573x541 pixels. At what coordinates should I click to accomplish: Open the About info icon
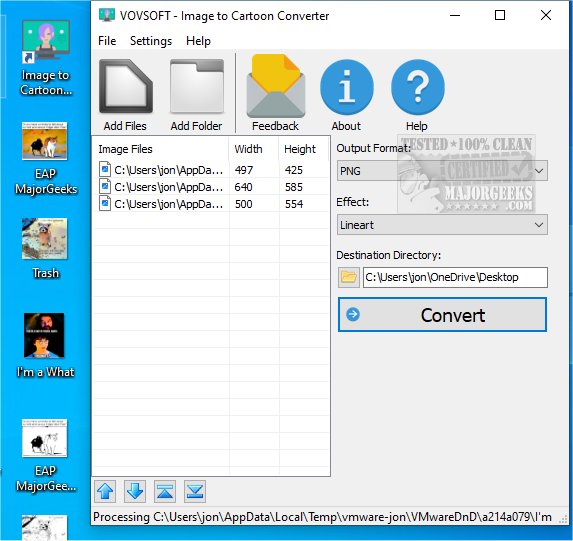[346, 87]
